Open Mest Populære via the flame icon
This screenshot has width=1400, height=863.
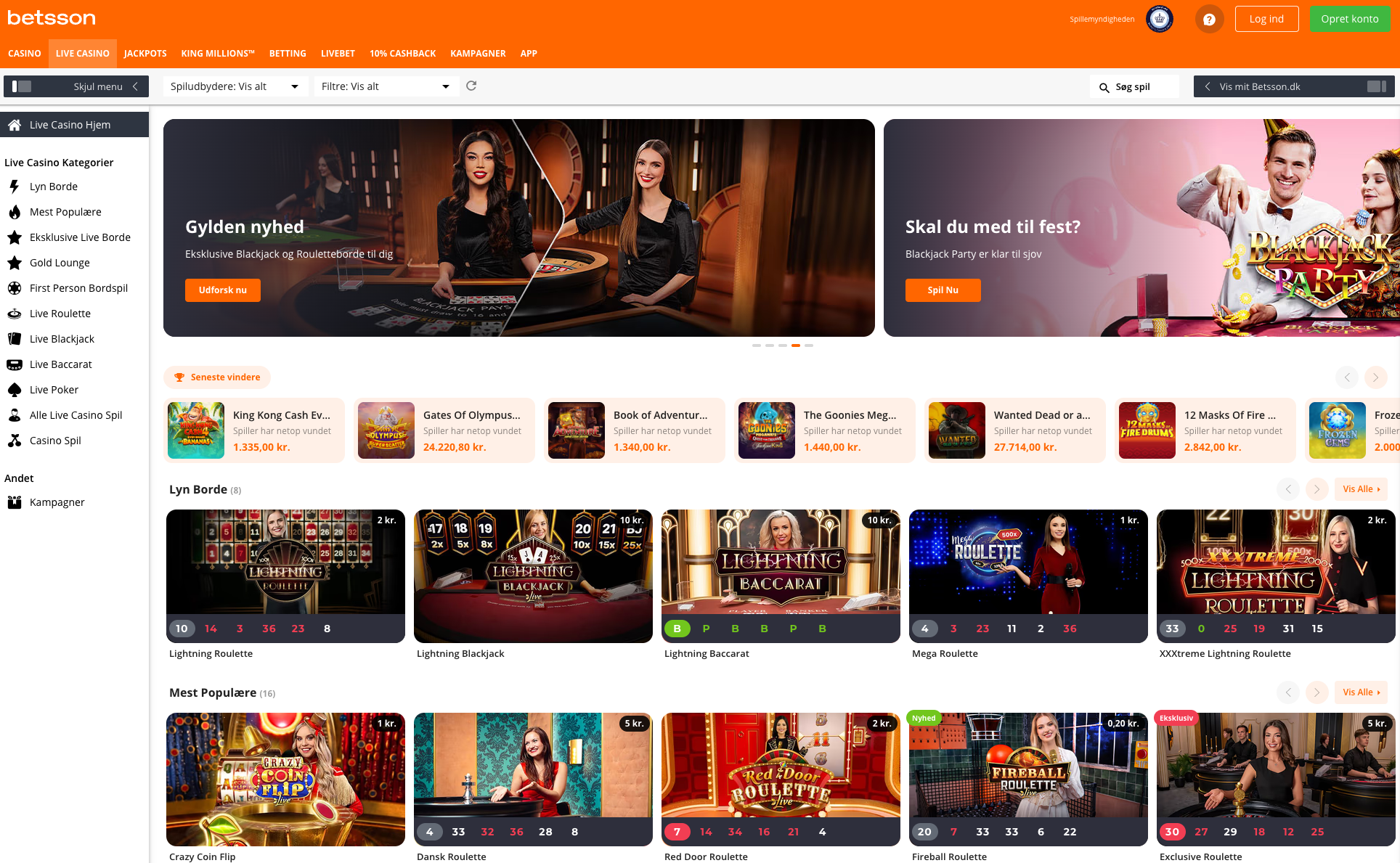tap(15, 212)
